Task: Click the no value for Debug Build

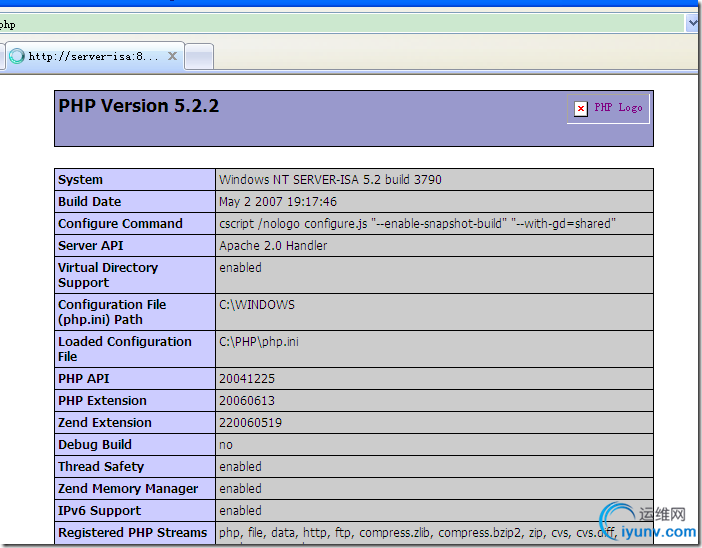Action: coord(226,445)
